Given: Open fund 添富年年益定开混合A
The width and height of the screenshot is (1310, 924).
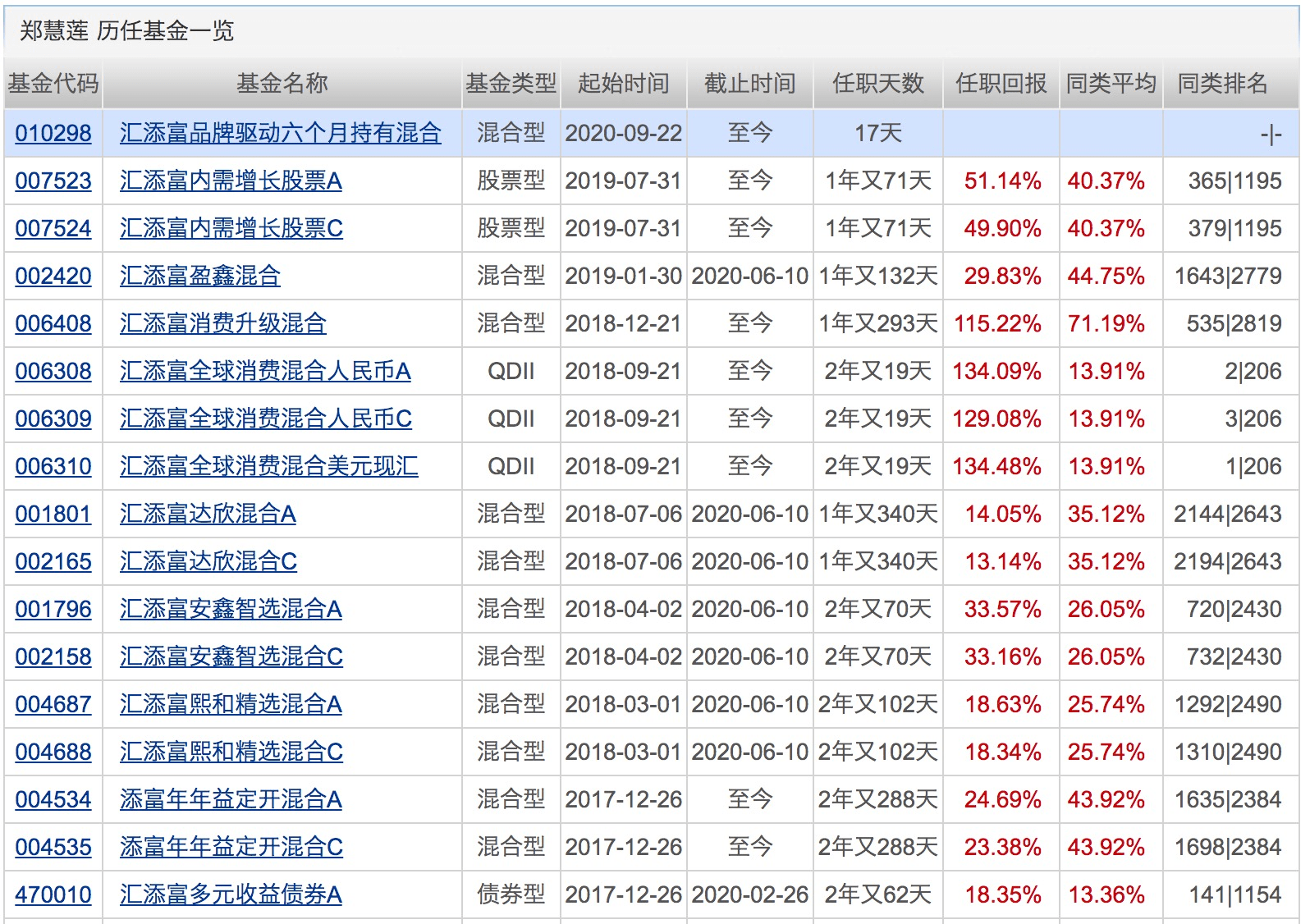Looking at the screenshot, I should 231,799.
